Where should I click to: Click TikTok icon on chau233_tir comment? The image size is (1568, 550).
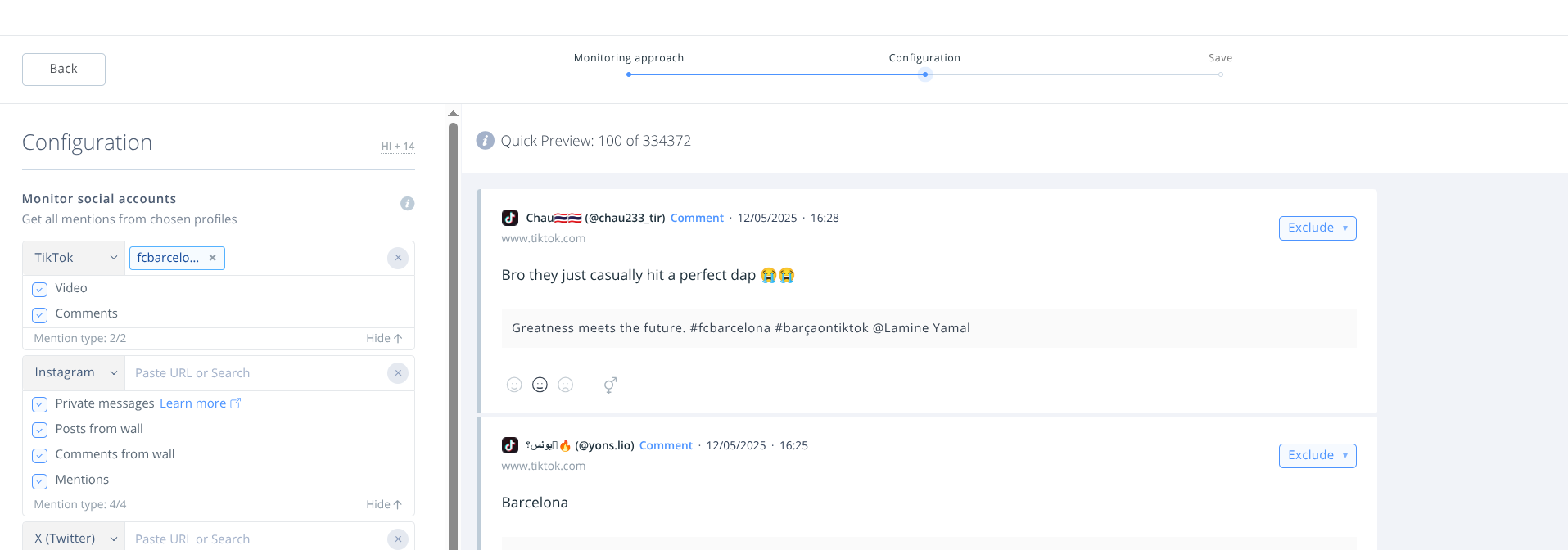[510, 218]
